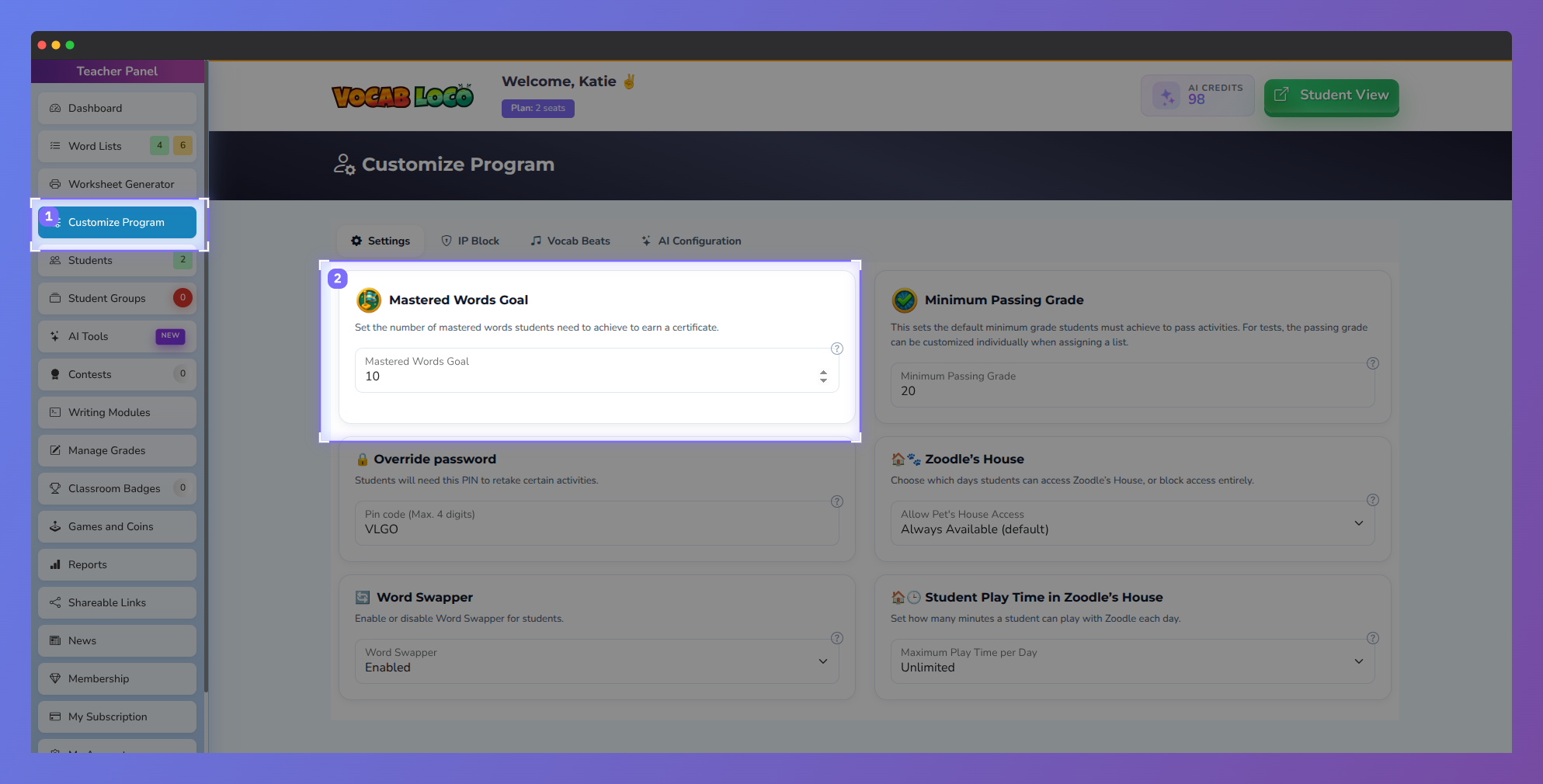
Task: Open the Membership page
Action: pos(117,678)
